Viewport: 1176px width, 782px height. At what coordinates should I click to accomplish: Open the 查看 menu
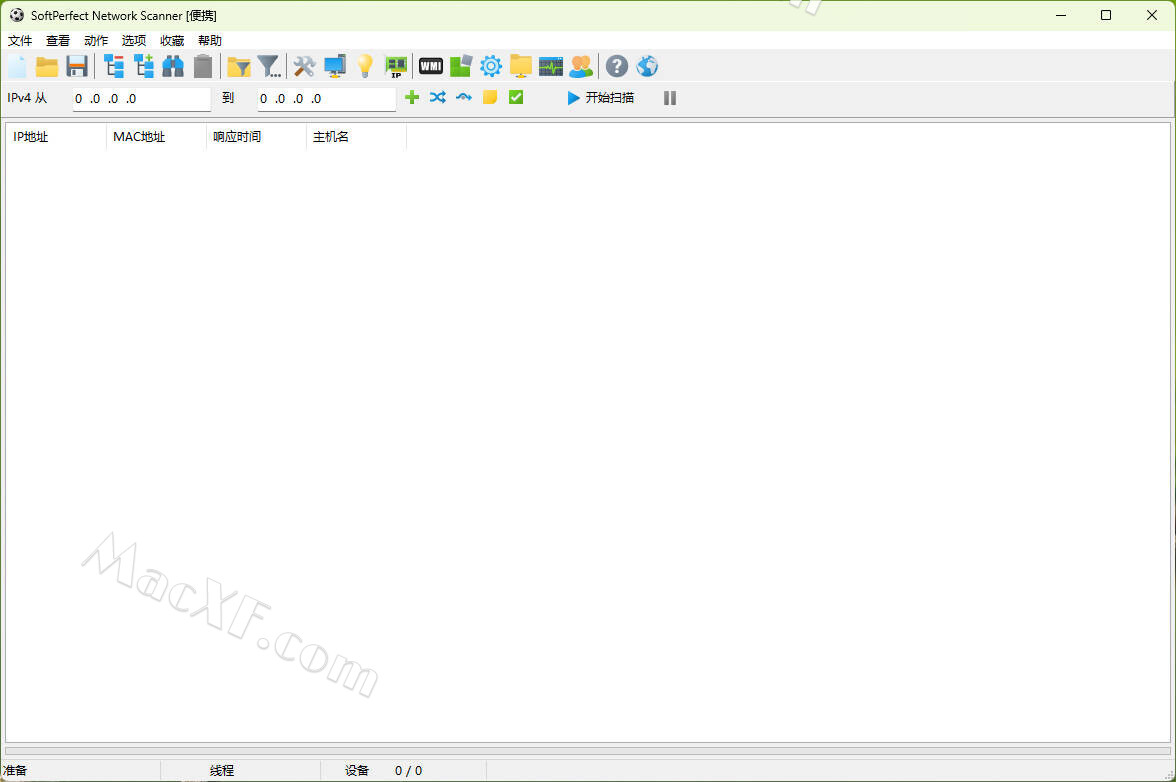pyautogui.click(x=58, y=40)
